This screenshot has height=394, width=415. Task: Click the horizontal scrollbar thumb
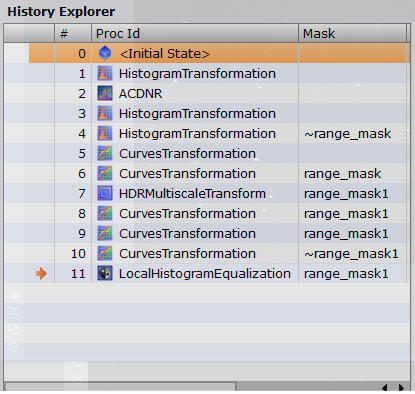[121, 387]
